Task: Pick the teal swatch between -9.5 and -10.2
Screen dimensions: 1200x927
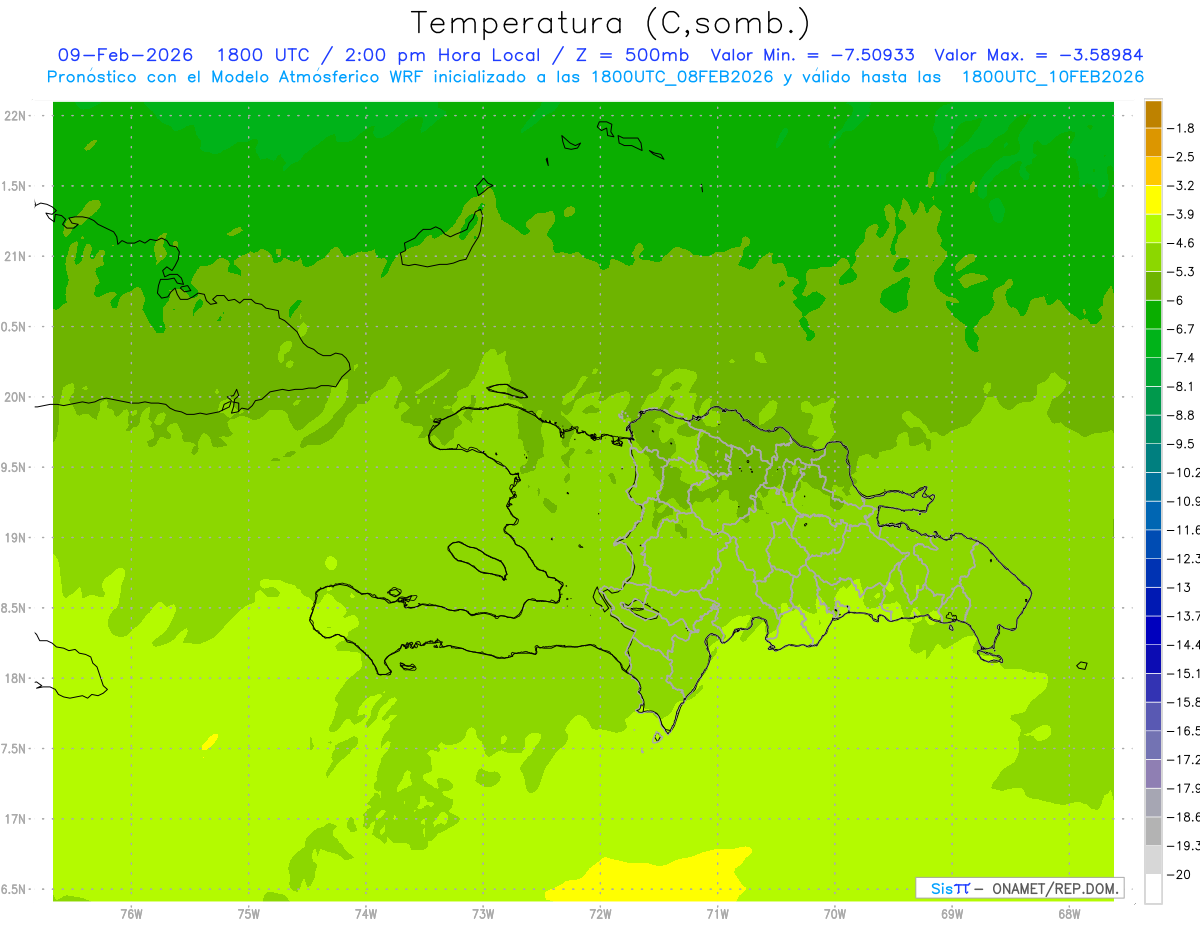Action: (x=1153, y=458)
